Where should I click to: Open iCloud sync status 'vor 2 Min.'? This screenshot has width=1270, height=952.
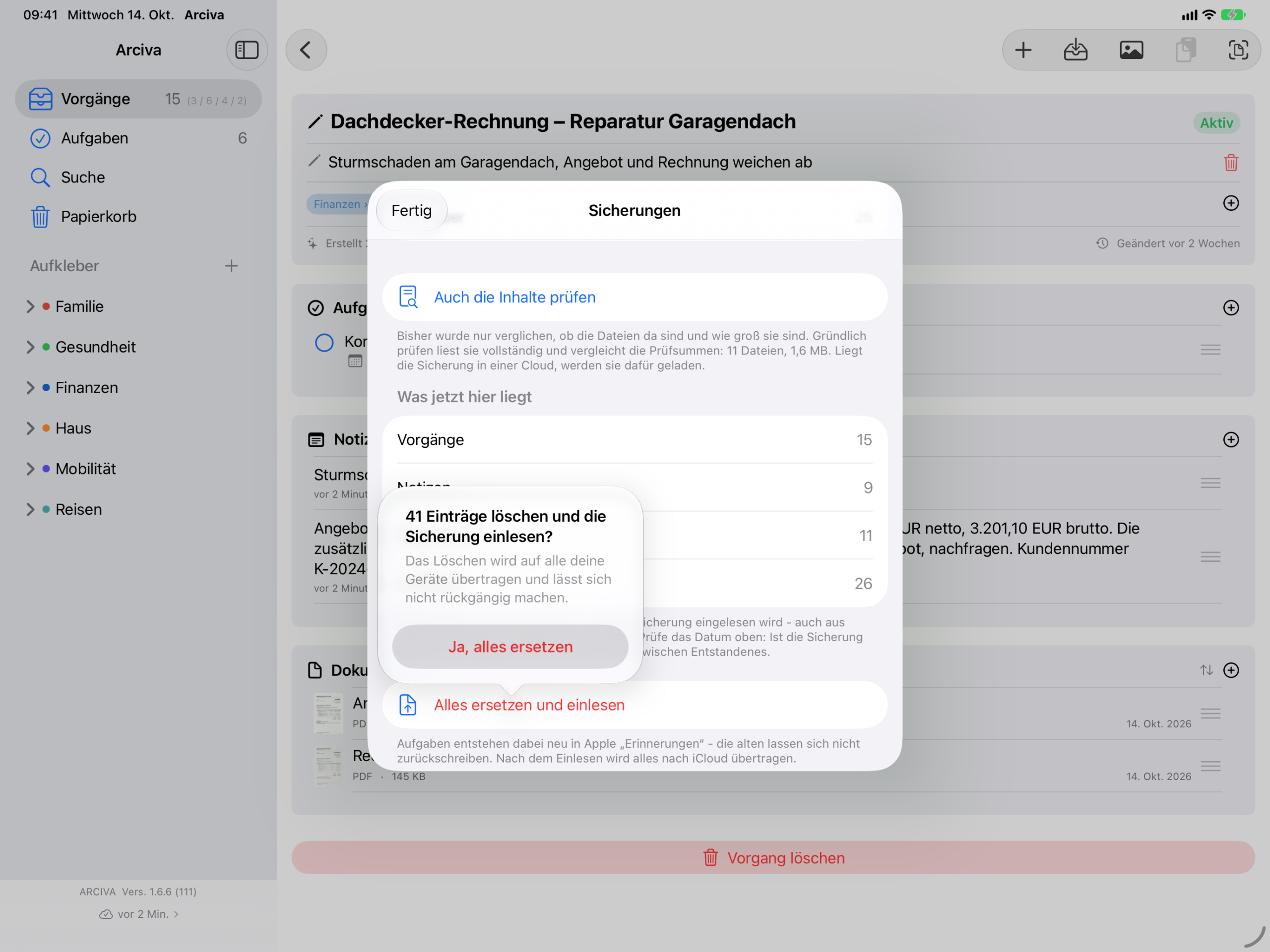(138, 914)
